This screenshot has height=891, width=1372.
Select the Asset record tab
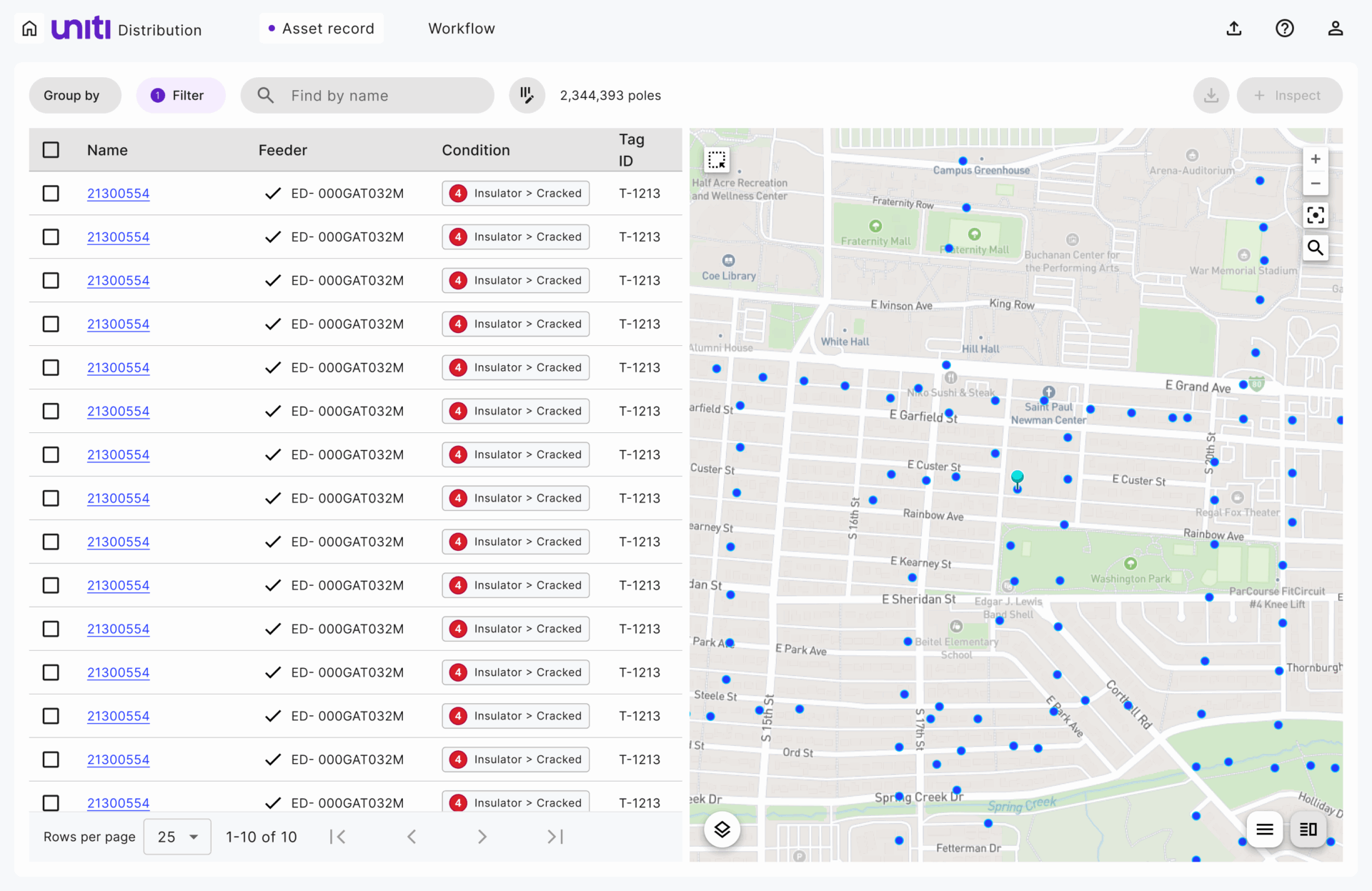(x=321, y=29)
